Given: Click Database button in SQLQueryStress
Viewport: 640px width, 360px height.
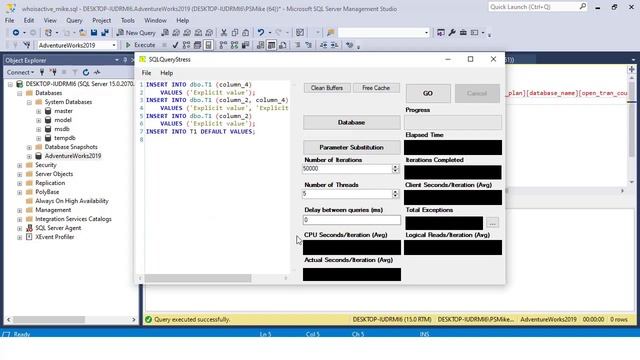Looking at the screenshot, I should (x=351, y=122).
